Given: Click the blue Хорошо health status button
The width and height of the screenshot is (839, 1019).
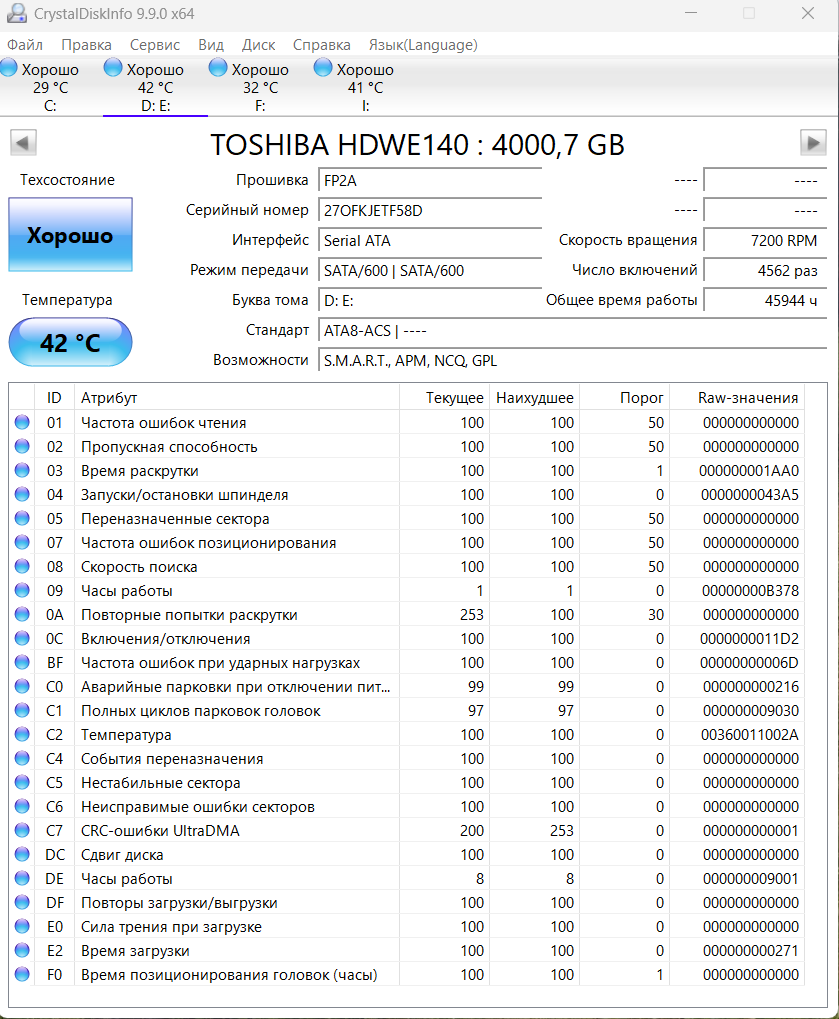Looking at the screenshot, I should (70, 235).
